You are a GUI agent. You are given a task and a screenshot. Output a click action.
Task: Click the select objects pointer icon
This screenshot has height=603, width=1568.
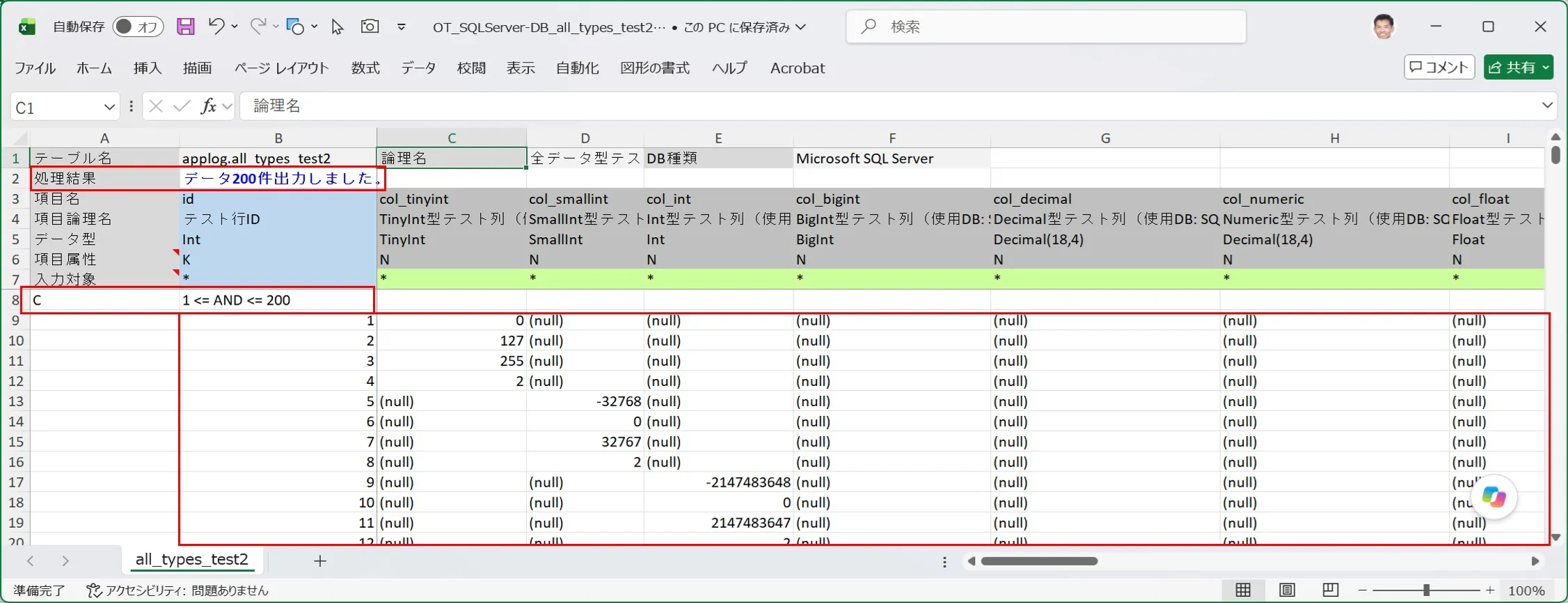(338, 27)
